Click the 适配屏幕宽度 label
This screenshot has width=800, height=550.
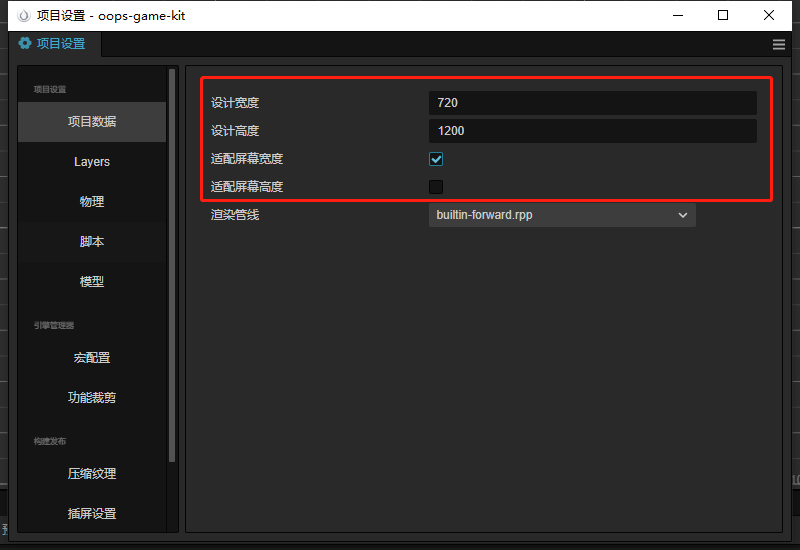tap(247, 159)
